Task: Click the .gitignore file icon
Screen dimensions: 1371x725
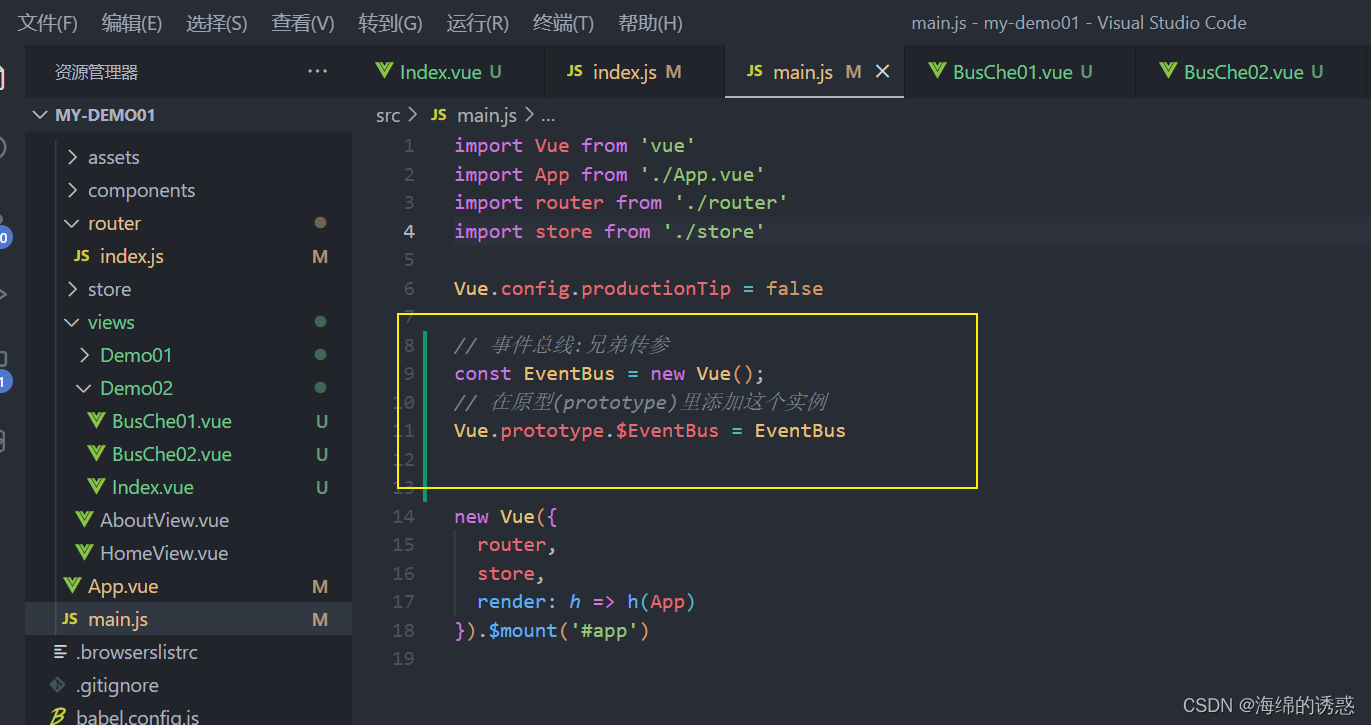Action: [x=59, y=685]
